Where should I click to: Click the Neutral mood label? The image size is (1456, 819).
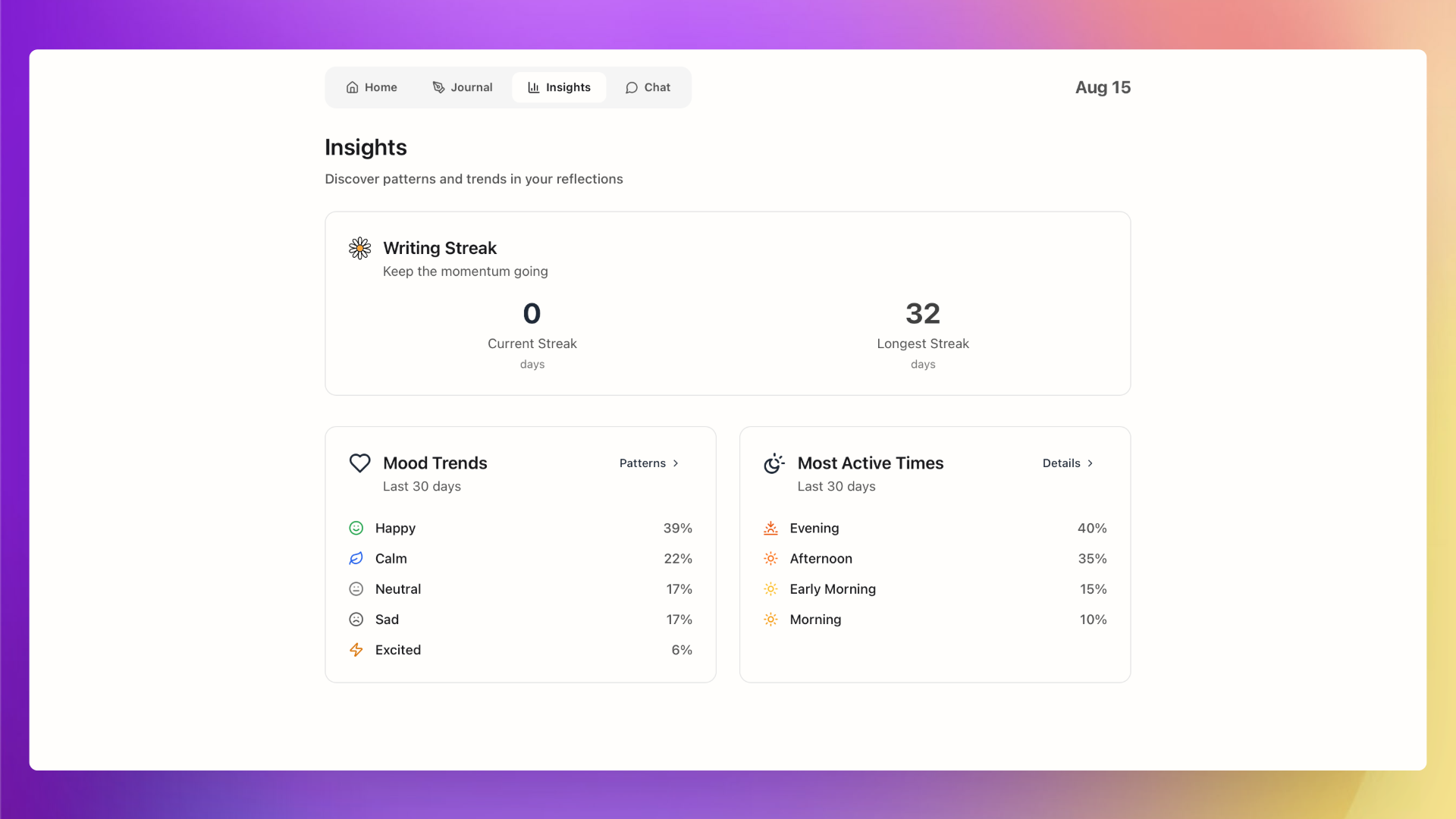[x=398, y=588]
